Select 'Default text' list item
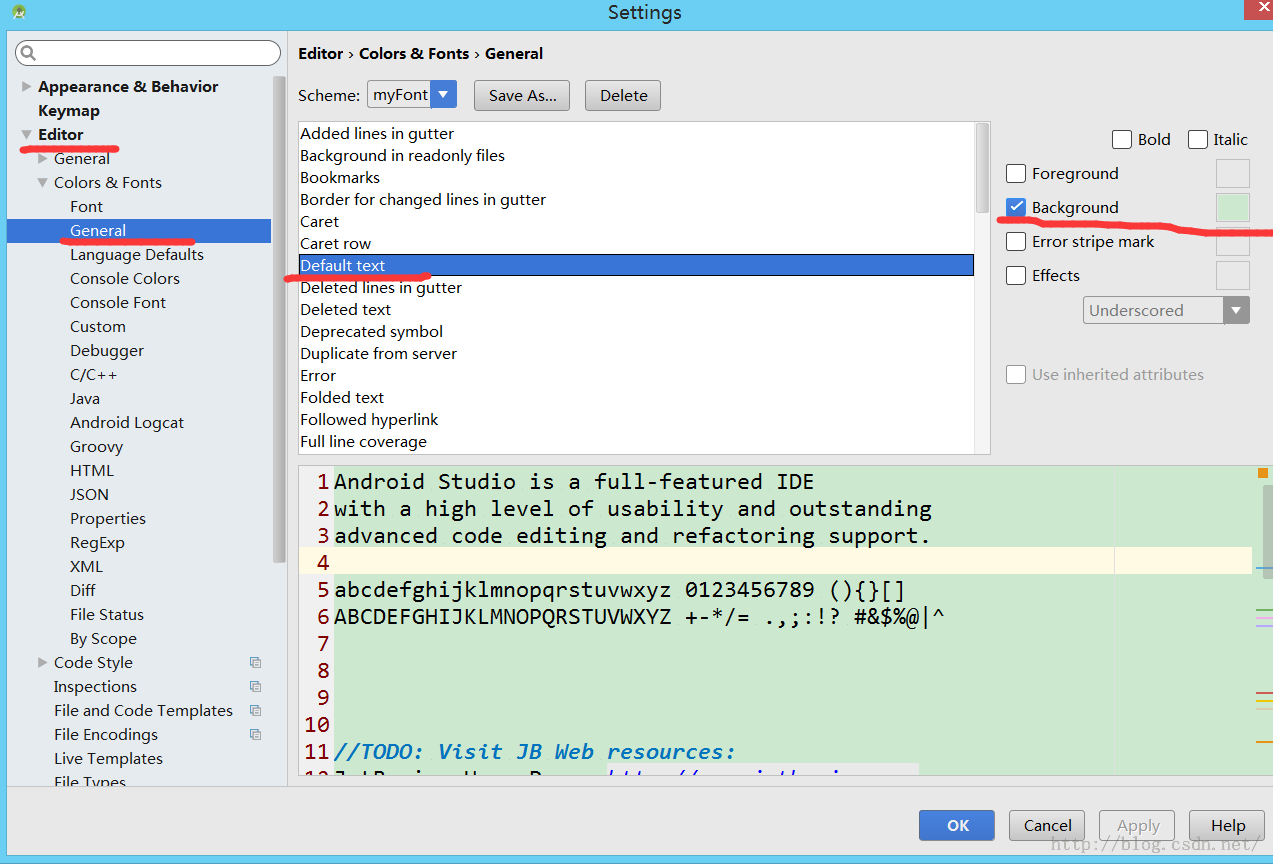This screenshot has height=864, width=1273. 636,265
